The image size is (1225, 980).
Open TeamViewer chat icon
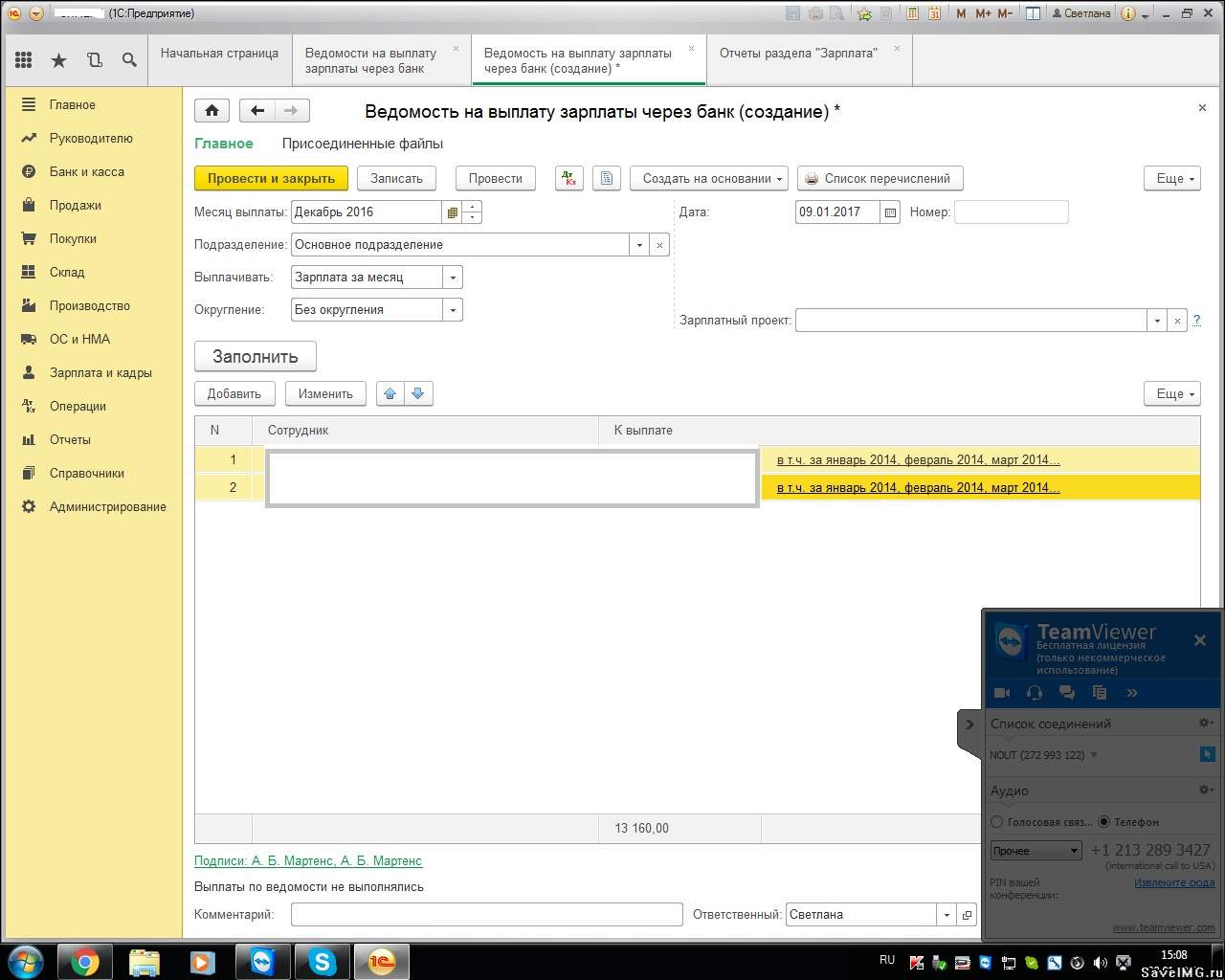(x=1066, y=693)
